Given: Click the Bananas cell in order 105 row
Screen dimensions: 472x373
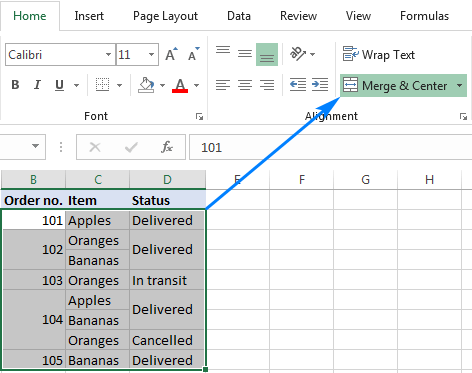Looking at the screenshot, I should click(98, 360).
